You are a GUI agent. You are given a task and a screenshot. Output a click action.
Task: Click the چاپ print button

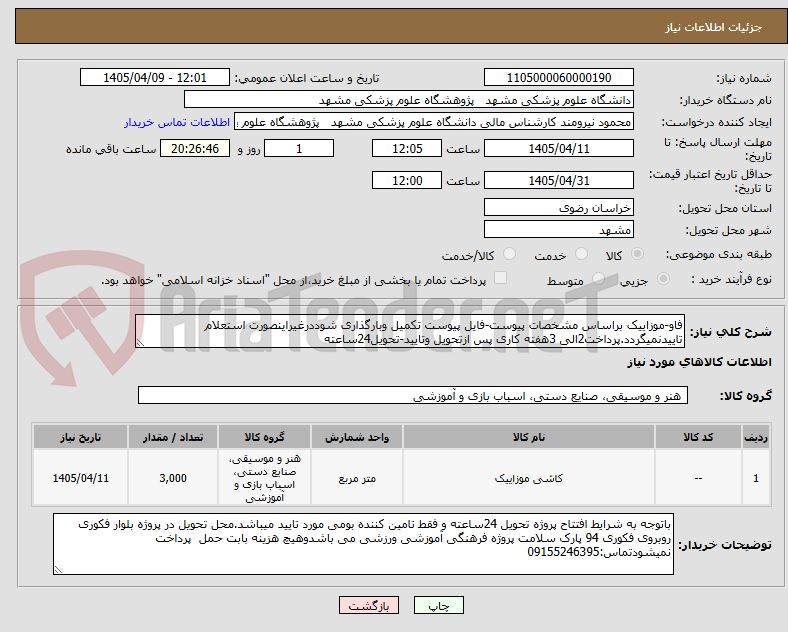439,605
